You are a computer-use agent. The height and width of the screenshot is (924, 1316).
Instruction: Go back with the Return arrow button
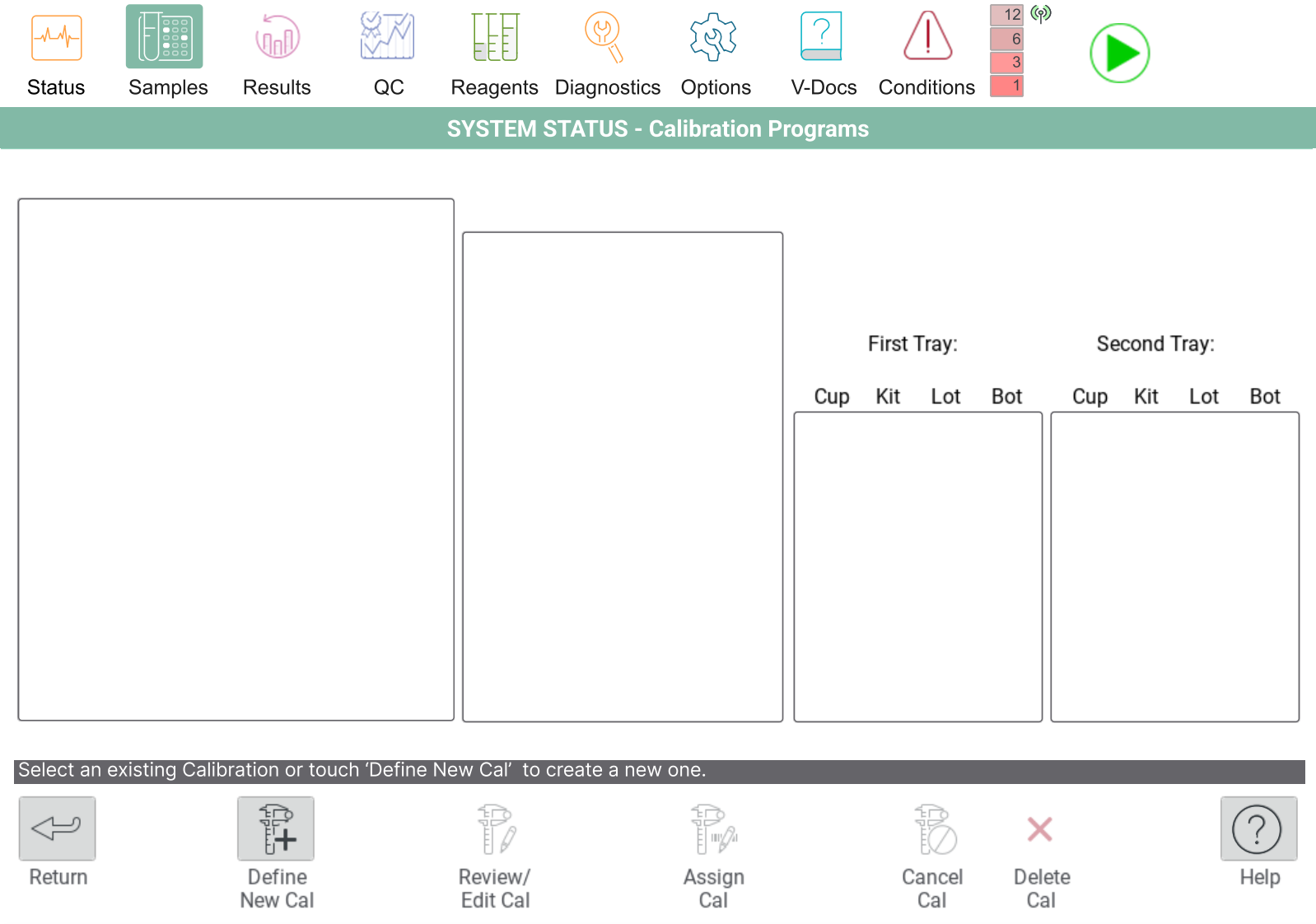[58, 828]
